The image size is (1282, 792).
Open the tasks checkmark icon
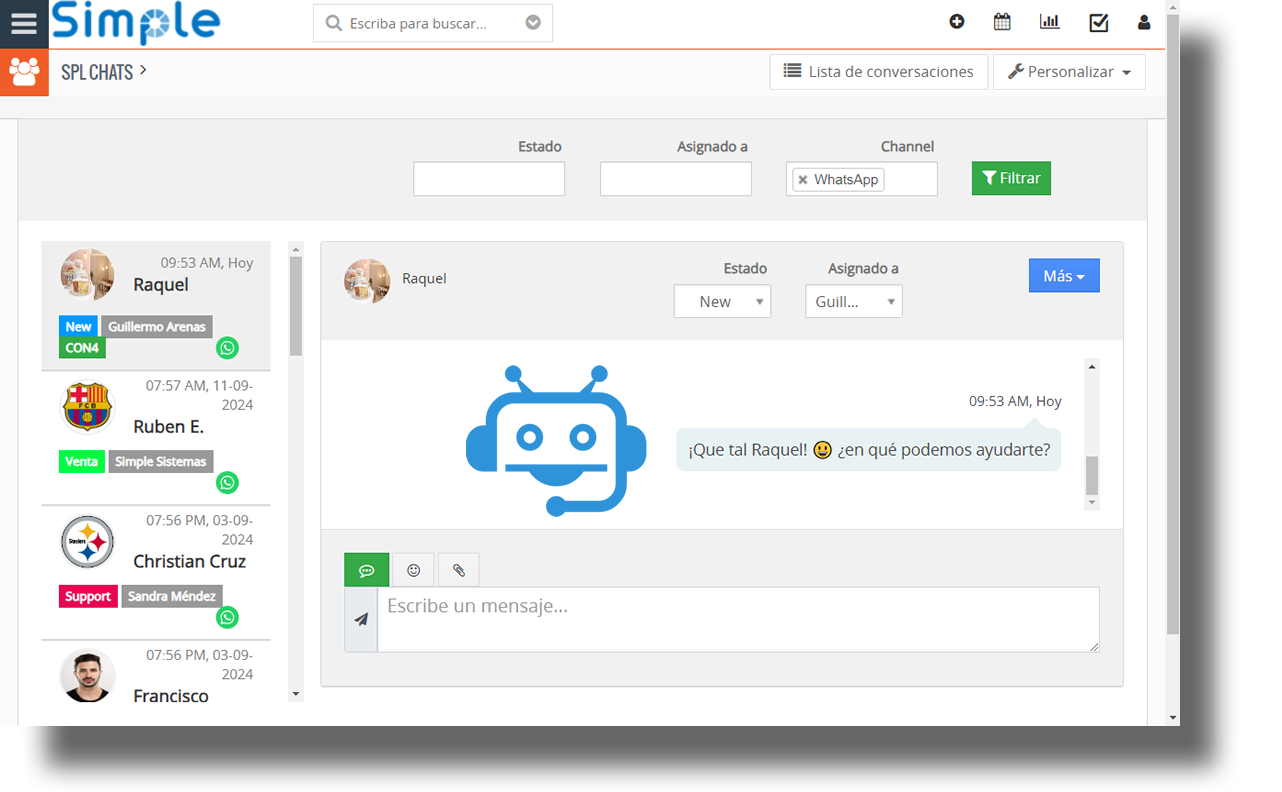tap(1098, 22)
